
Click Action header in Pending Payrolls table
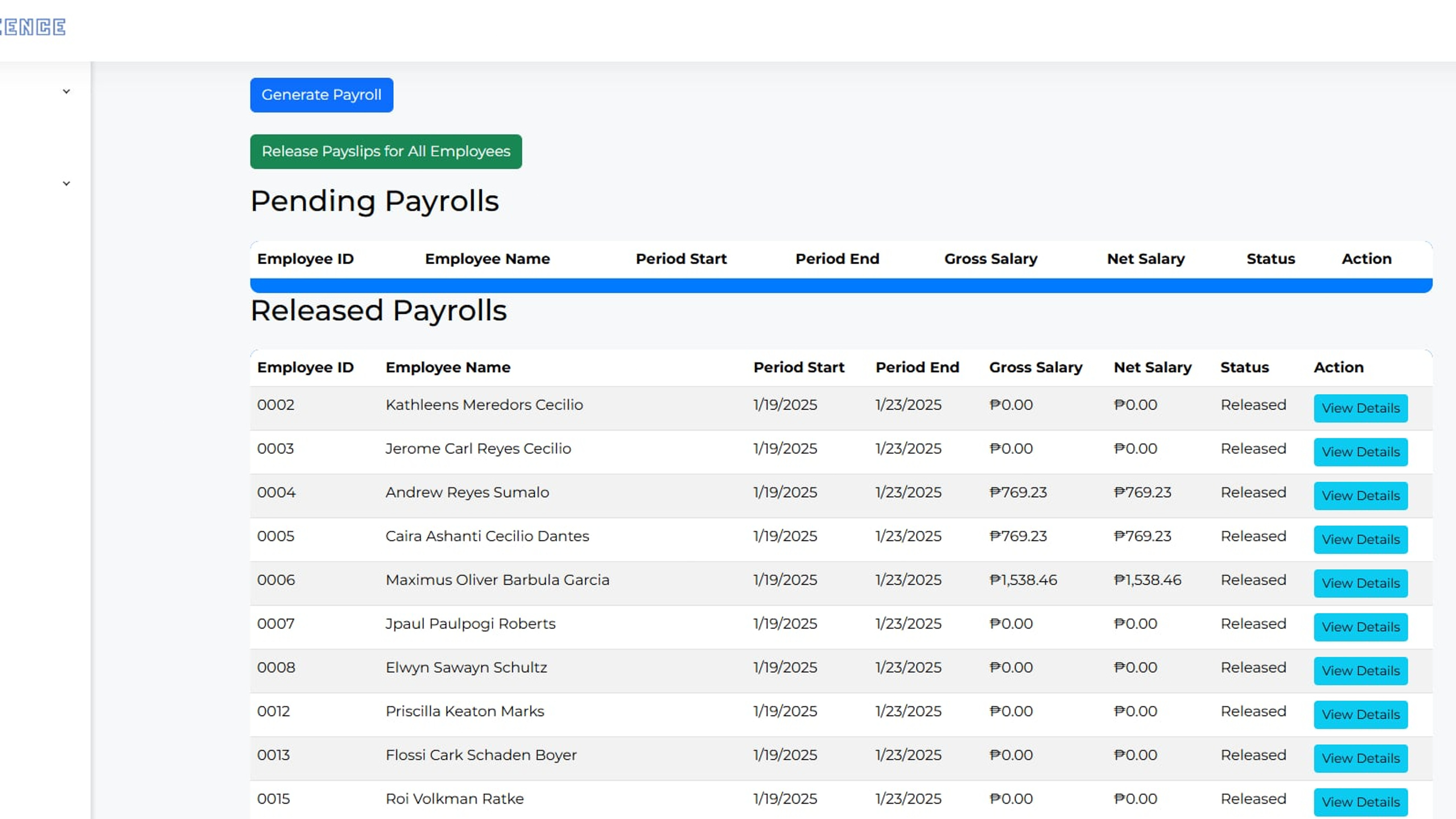point(1366,259)
